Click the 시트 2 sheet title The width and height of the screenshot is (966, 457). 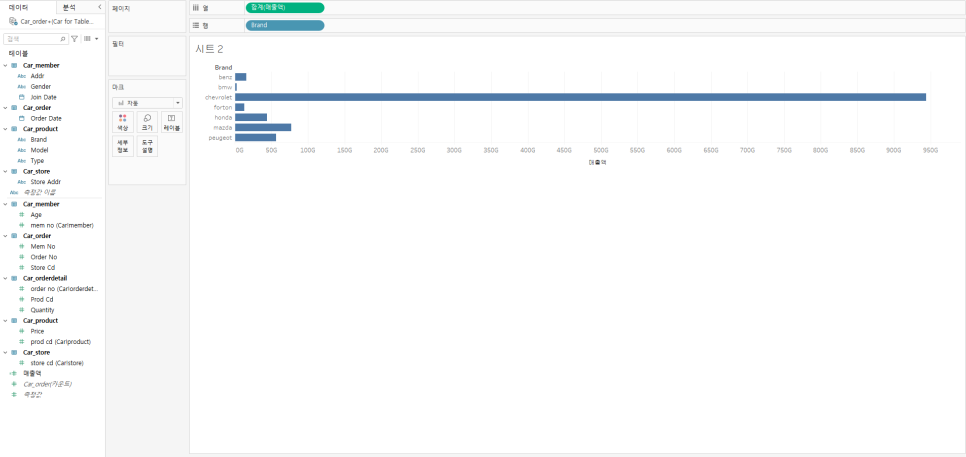tap(209, 49)
